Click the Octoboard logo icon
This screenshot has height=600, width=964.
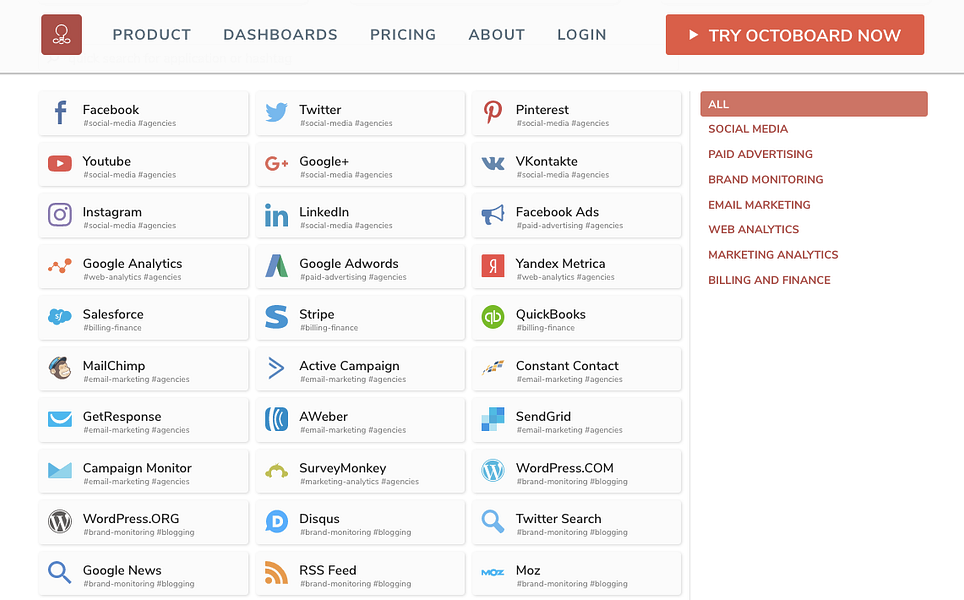61,34
